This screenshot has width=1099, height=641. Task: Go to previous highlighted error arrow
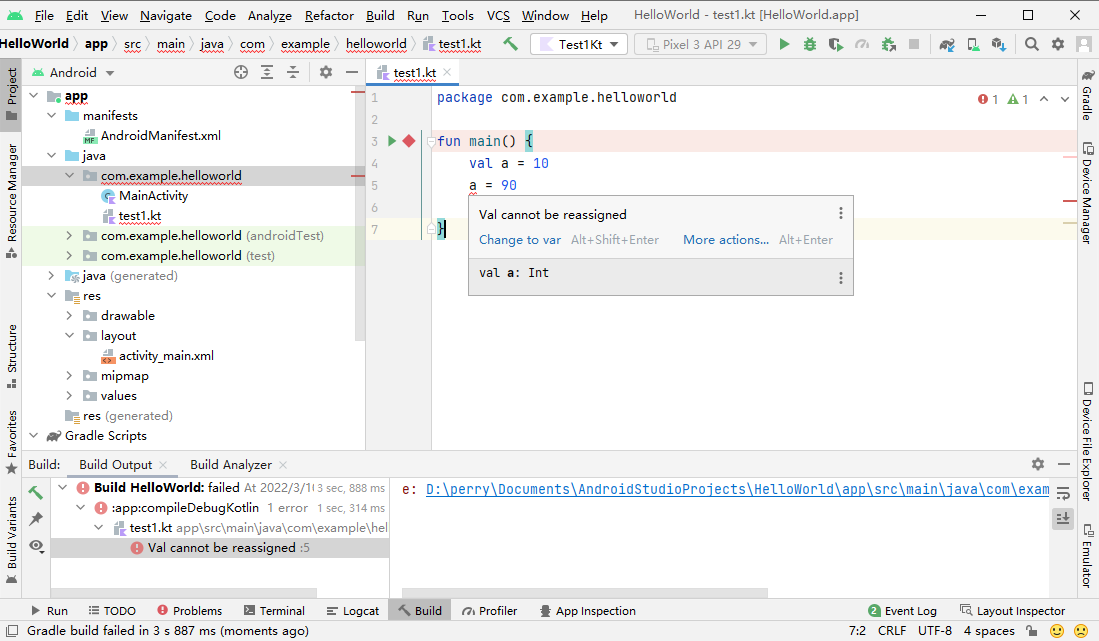coord(1044,99)
